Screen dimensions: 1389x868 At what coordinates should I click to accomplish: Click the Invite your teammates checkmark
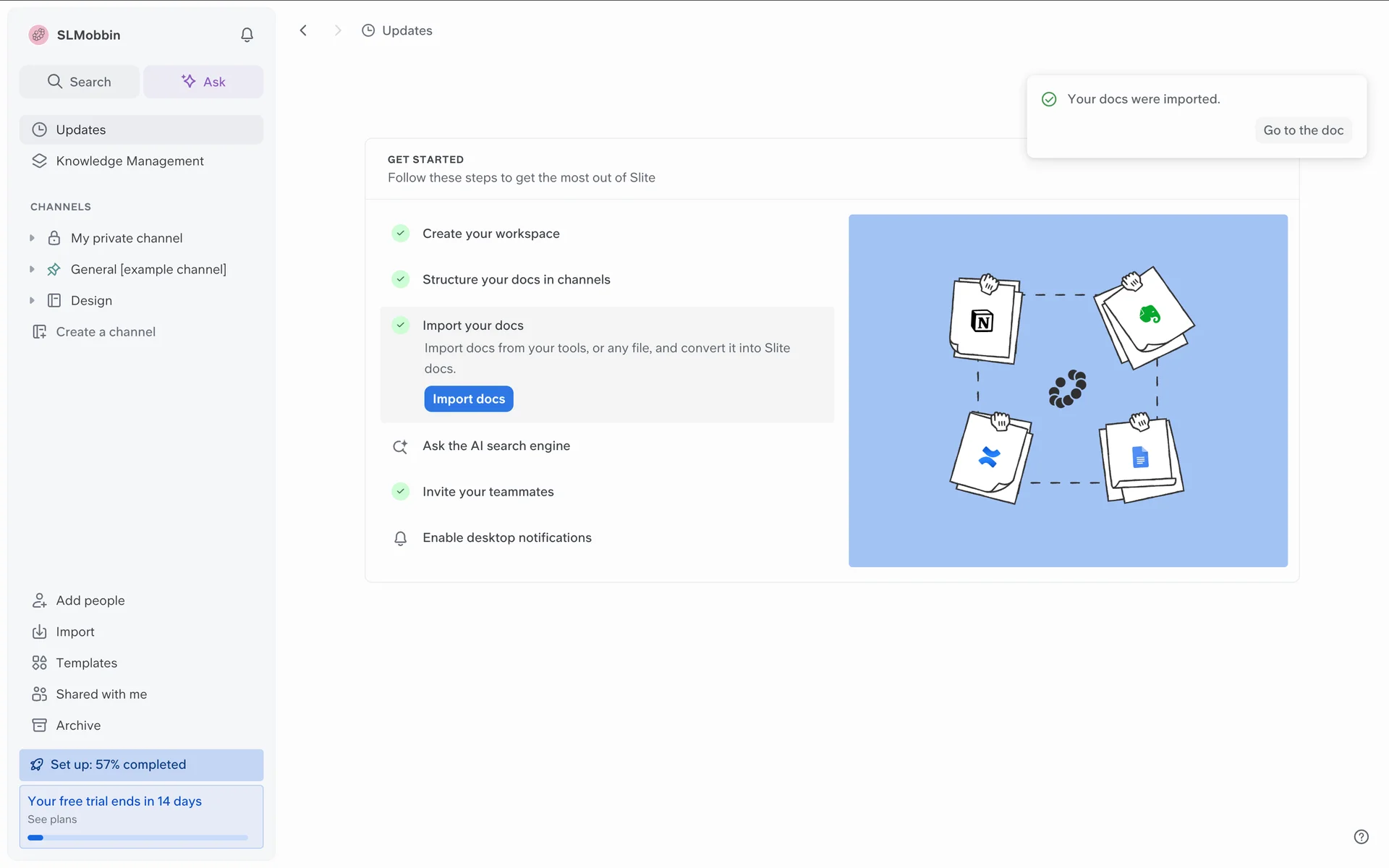[401, 492]
